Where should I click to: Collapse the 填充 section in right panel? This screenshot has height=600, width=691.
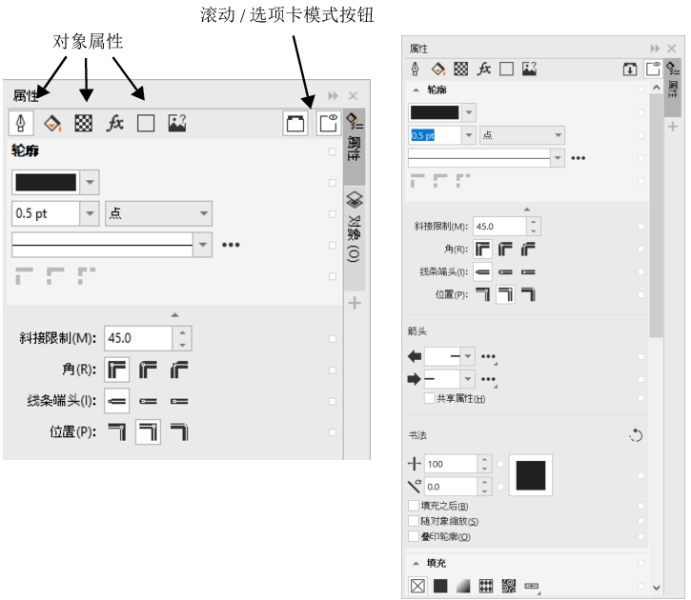pos(416,563)
